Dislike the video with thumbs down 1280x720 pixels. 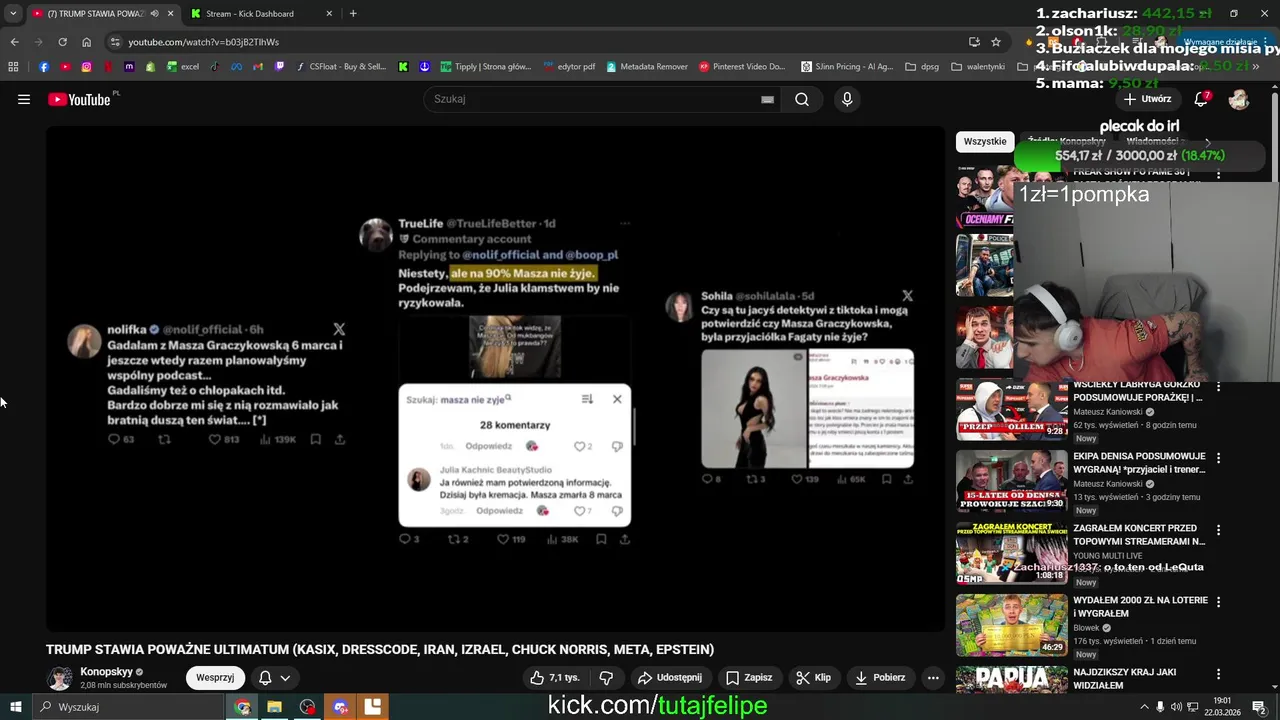point(606,677)
